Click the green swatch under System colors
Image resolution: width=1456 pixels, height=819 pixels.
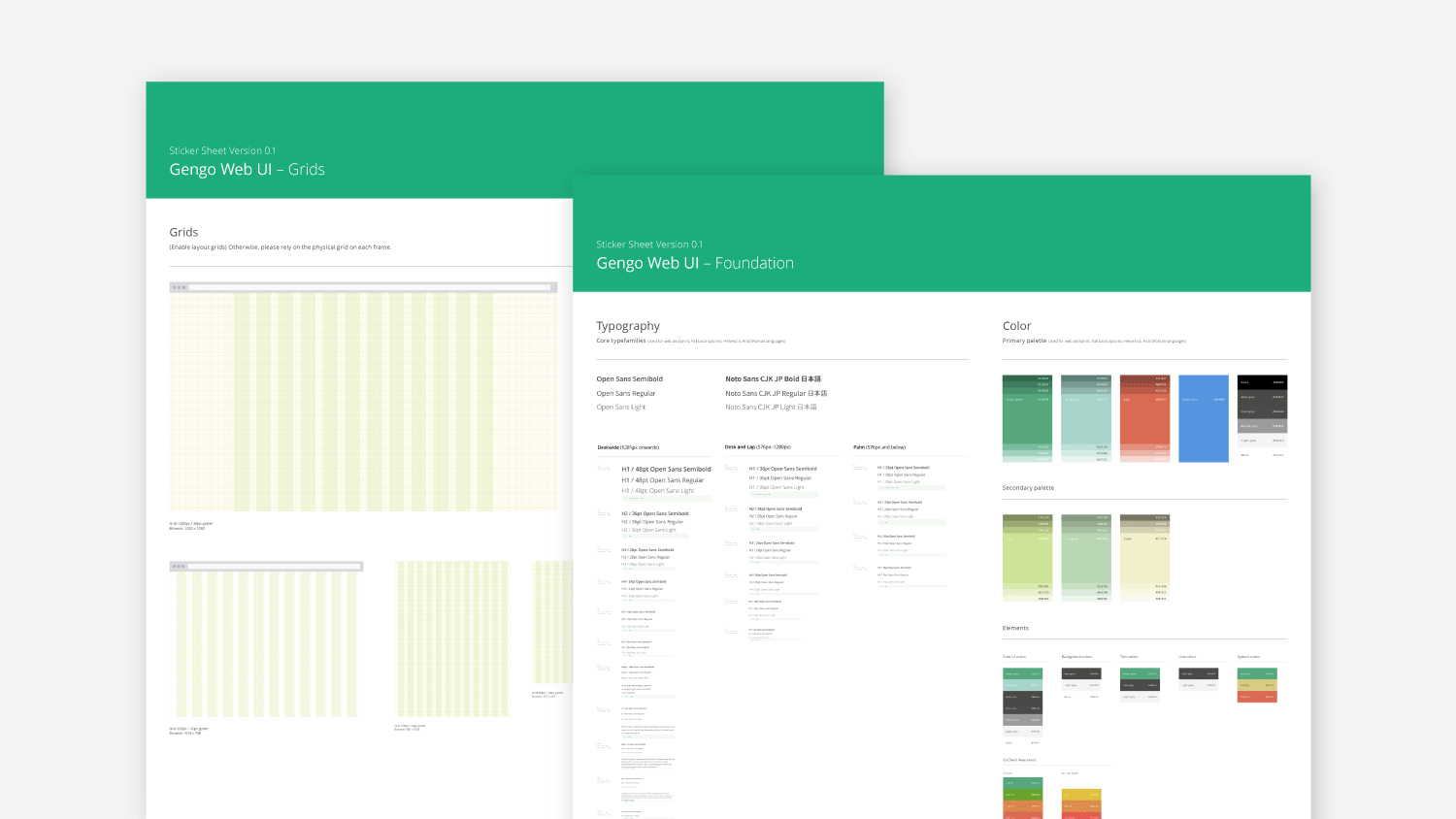1257,673
